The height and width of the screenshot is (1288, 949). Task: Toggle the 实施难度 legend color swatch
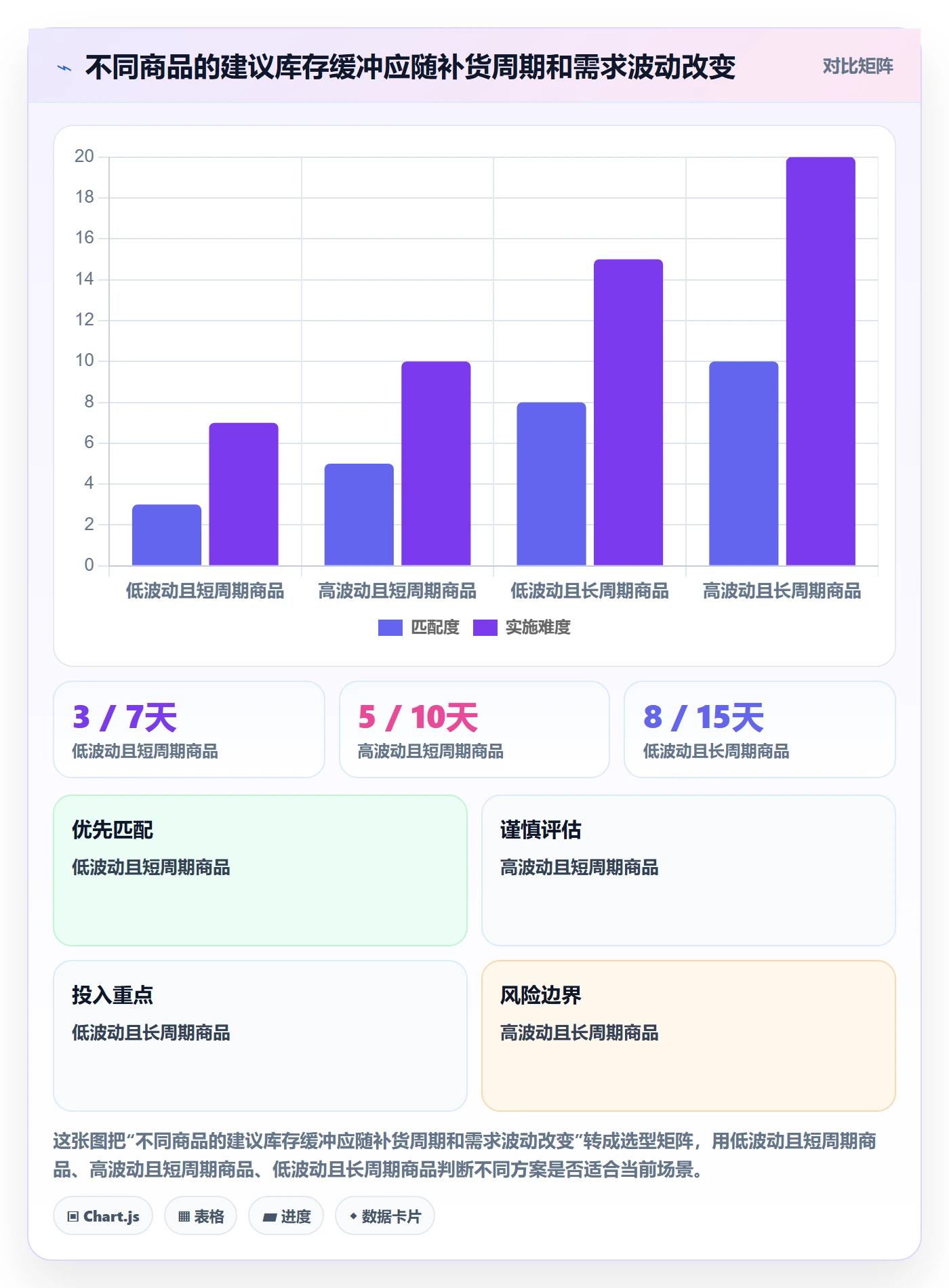485,628
